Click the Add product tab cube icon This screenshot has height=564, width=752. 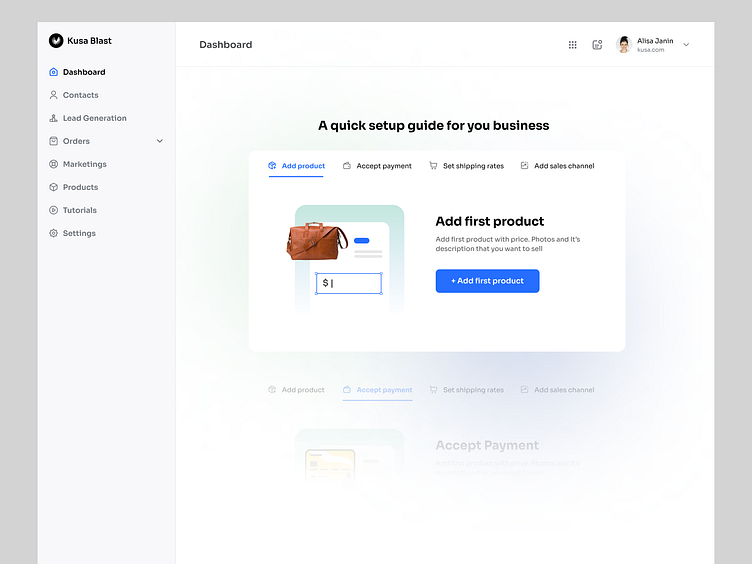point(272,165)
